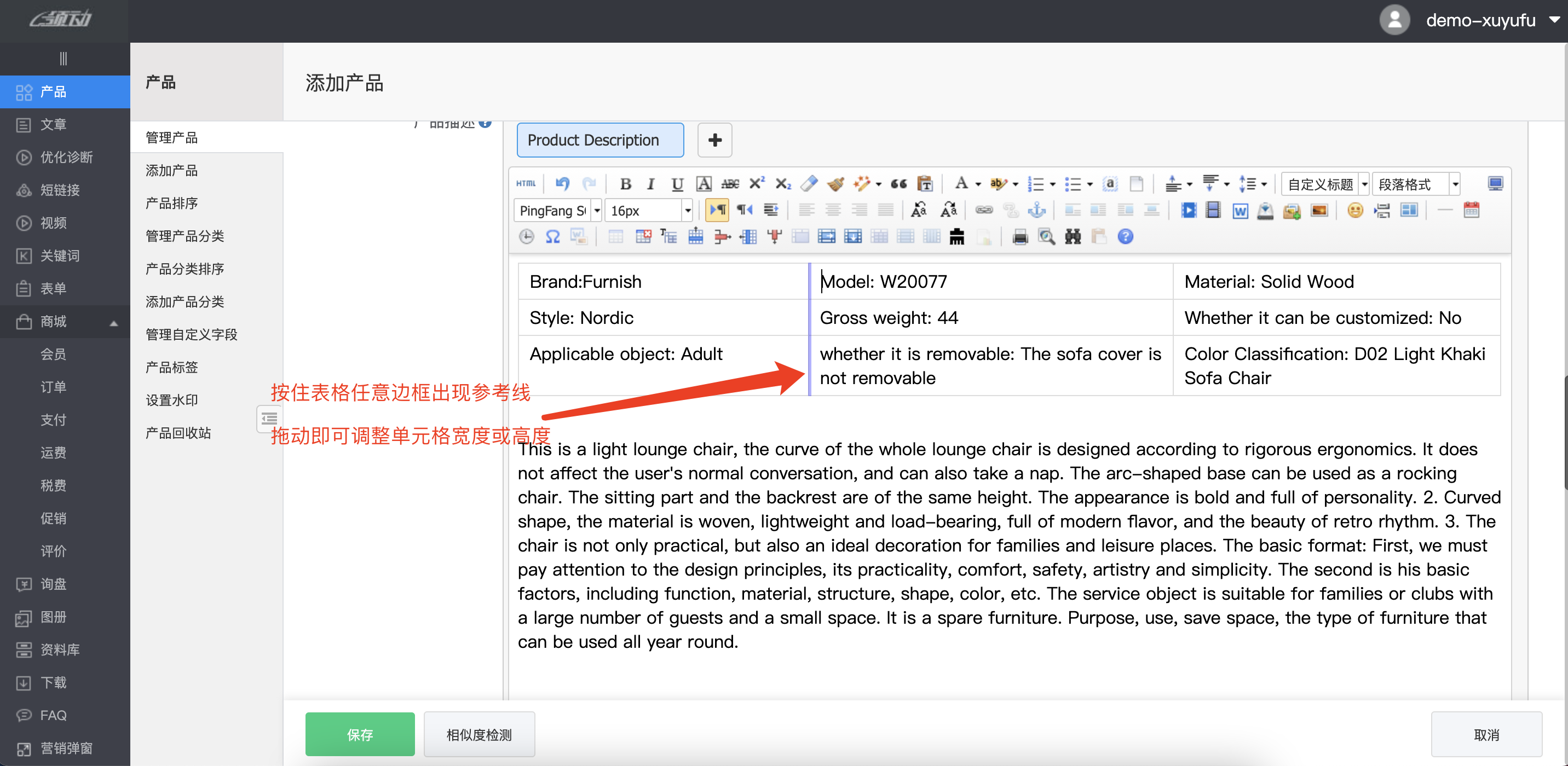Screen dimensions: 1568x766
Task: Click the green 保存 save button
Action: [x=360, y=734]
